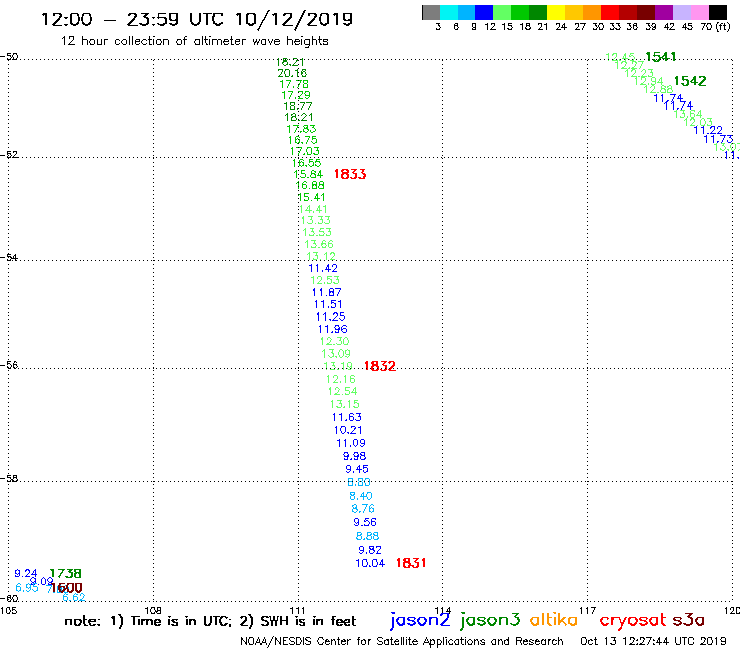Click the cyan 6 ft legend swatch
The image size is (740, 650).
pyautogui.click(x=448, y=12)
